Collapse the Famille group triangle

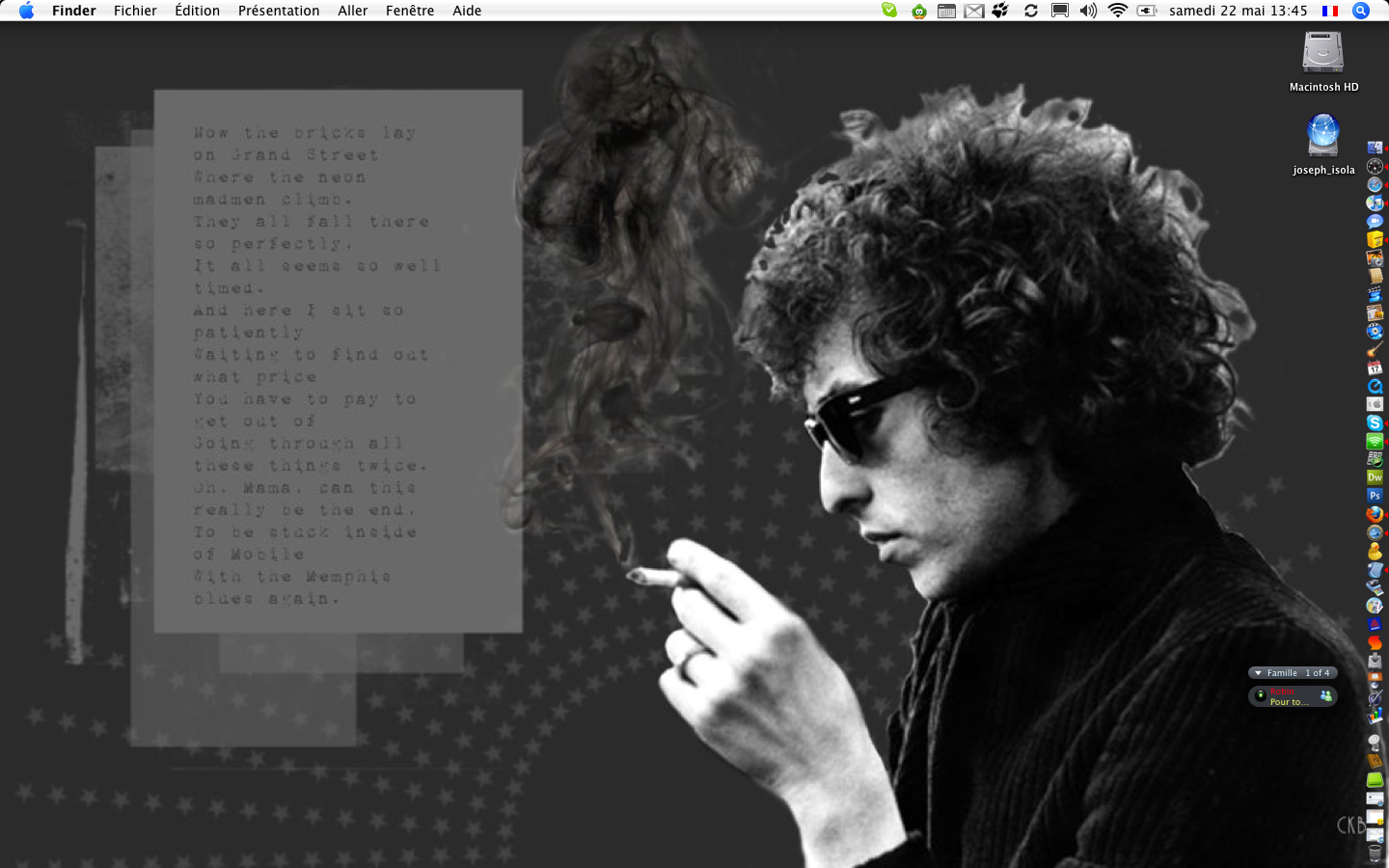[x=1258, y=673]
